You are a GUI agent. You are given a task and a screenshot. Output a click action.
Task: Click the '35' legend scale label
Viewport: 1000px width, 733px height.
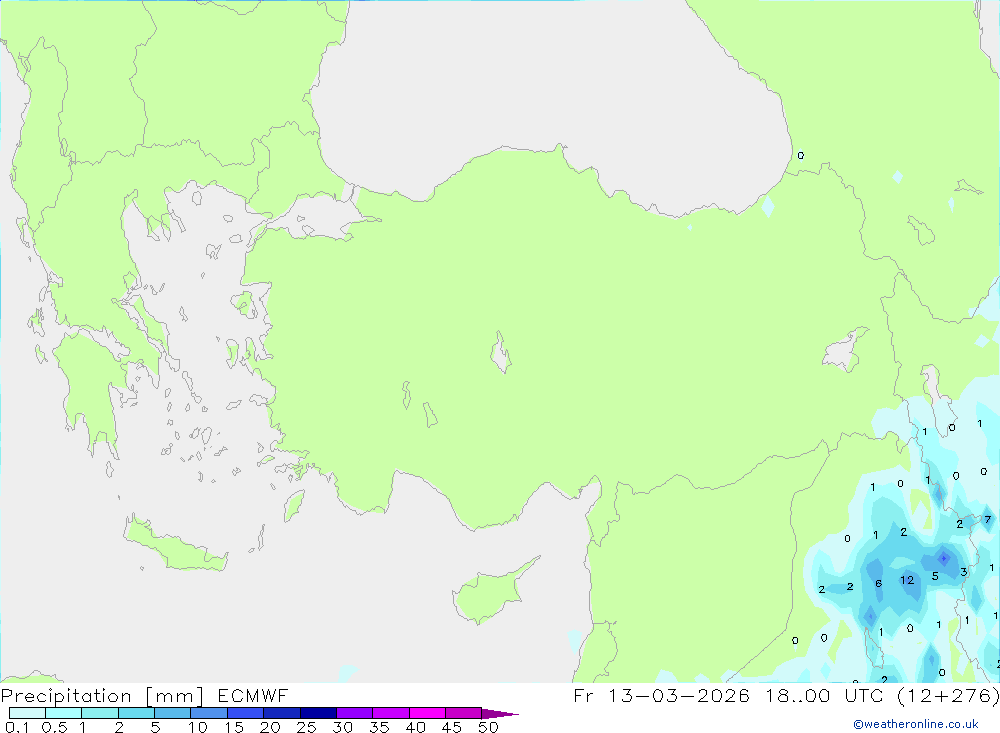pos(379,727)
